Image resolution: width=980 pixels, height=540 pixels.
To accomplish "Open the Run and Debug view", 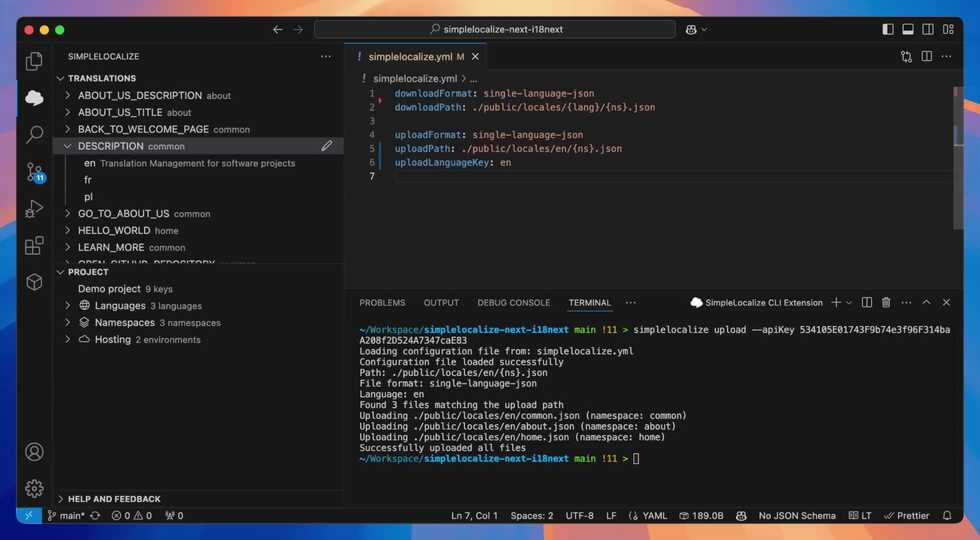I will click(x=34, y=209).
